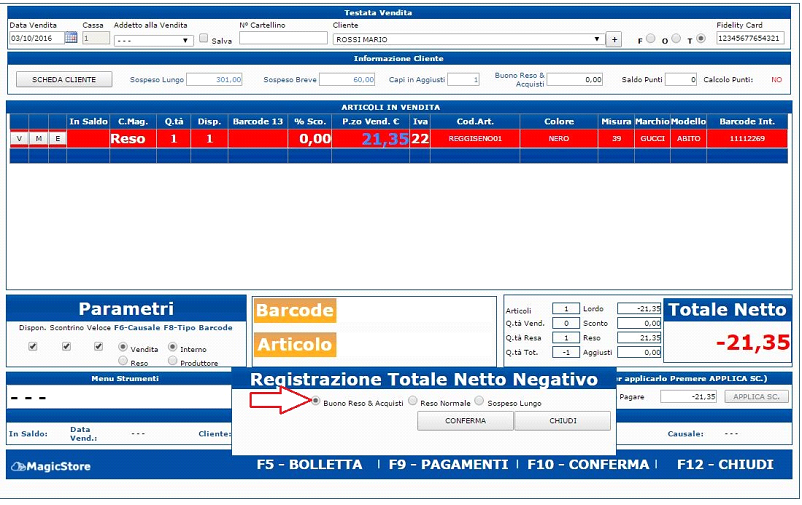The width and height of the screenshot is (802, 505).
Task: Click the MagicStore logo
Action: [51, 466]
